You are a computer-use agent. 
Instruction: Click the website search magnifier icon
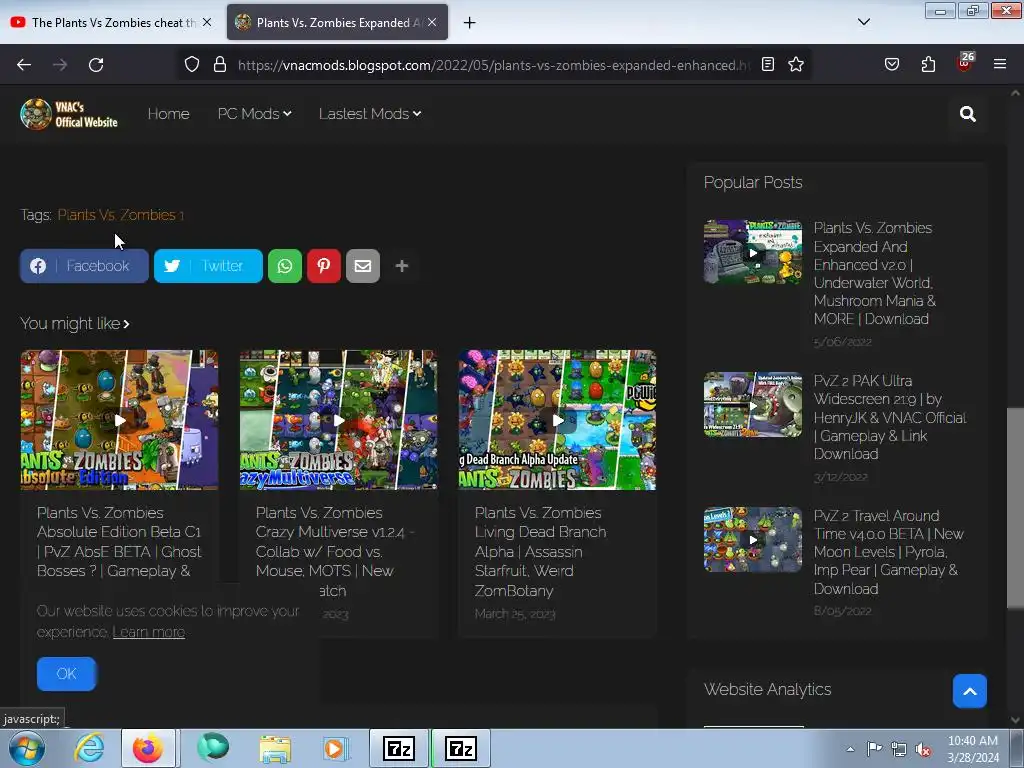tap(968, 114)
